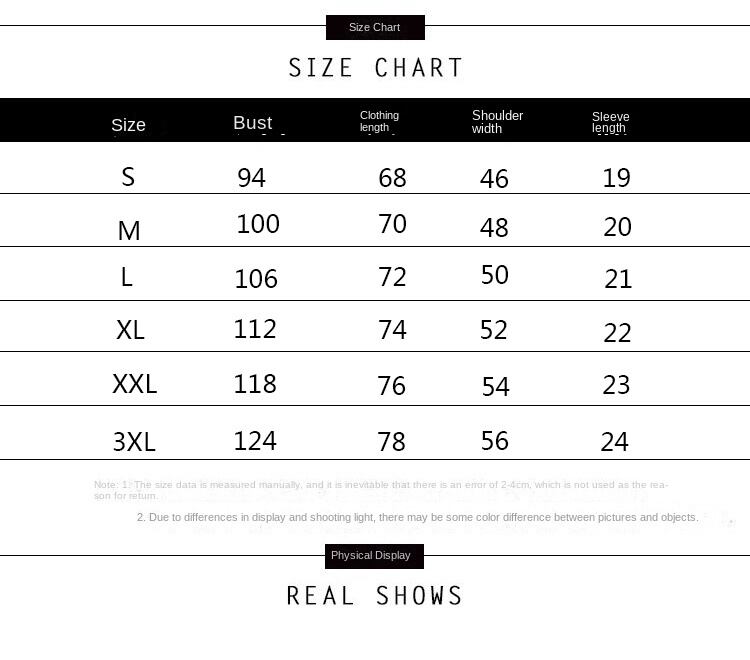Screen dimensions: 750x660
Task: Select the bust value 124 for 3XL
Action: tap(255, 440)
